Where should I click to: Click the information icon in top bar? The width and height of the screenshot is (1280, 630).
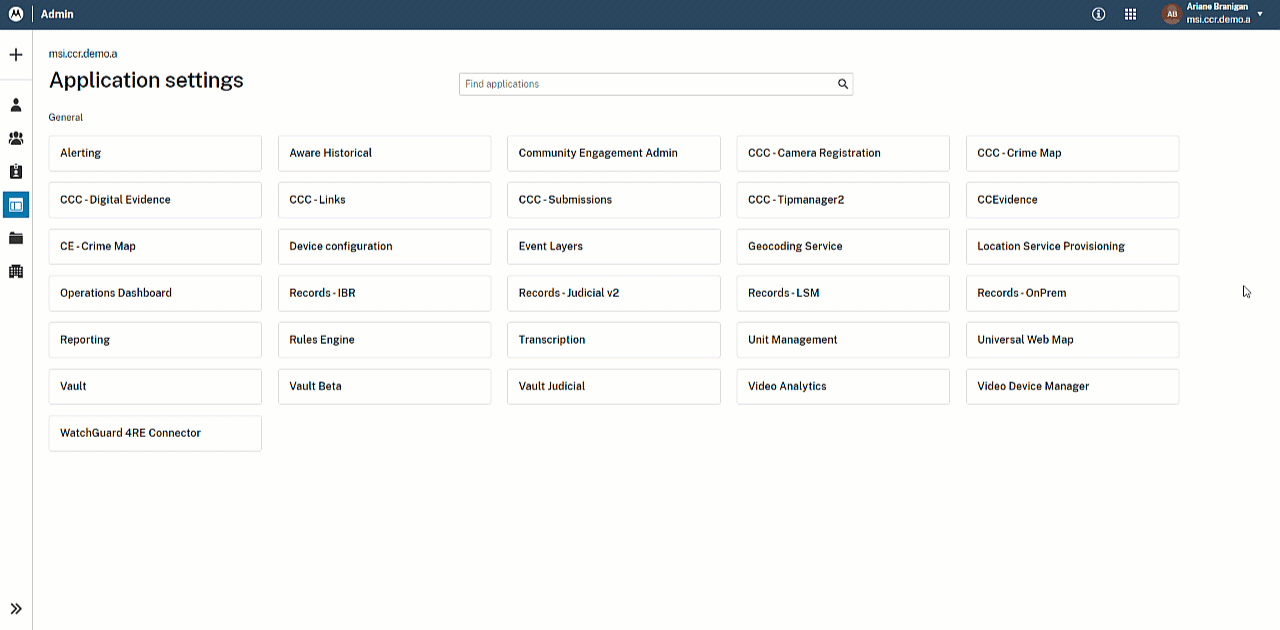tap(1098, 14)
